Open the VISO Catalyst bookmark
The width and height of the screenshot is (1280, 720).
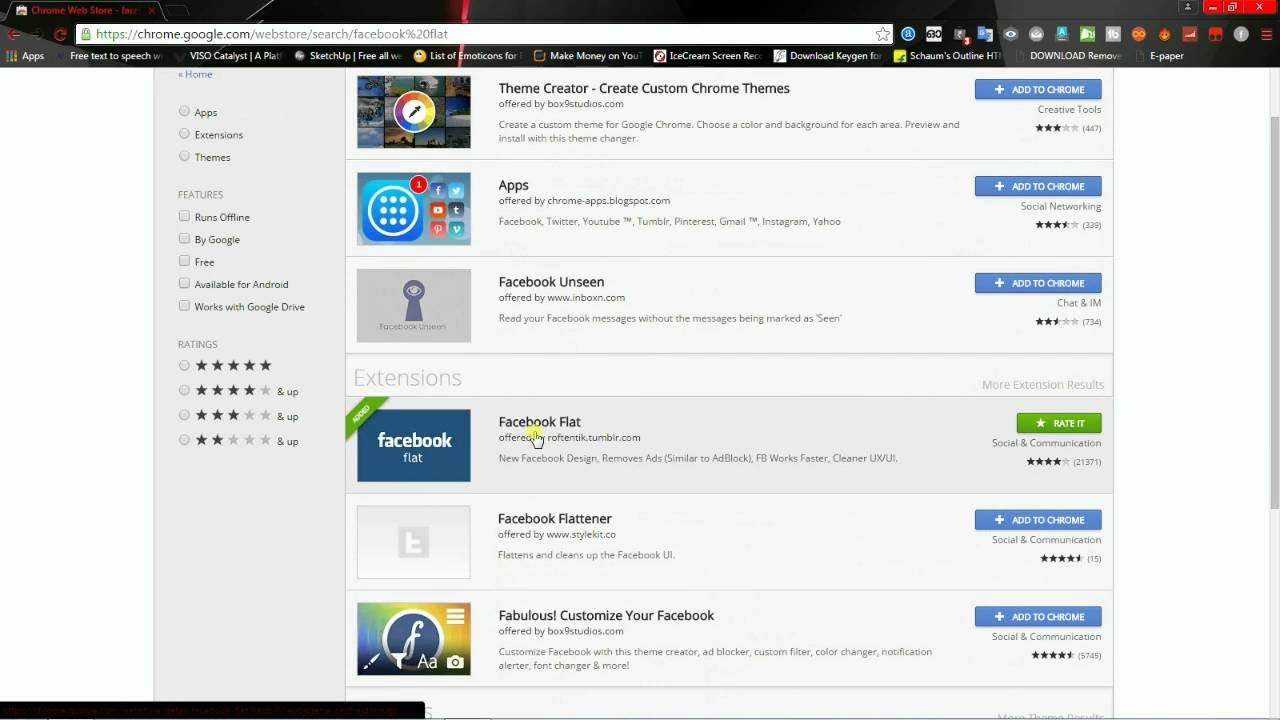coord(228,56)
